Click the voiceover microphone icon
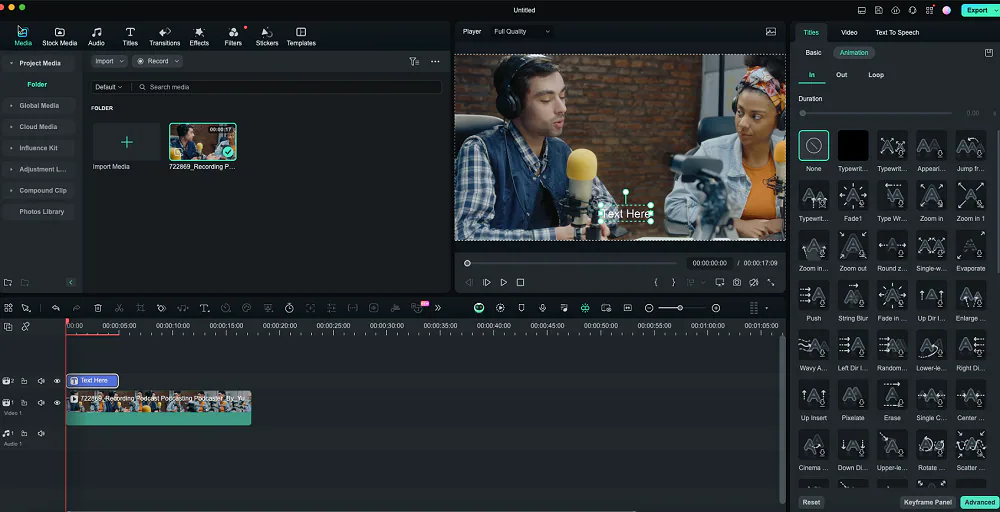 [542, 308]
